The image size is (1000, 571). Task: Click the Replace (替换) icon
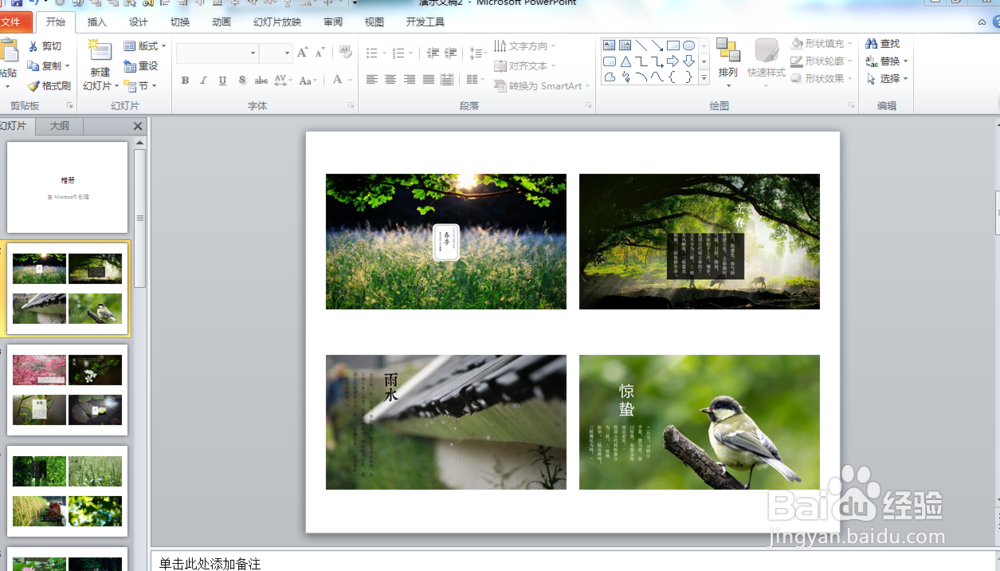pos(871,61)
